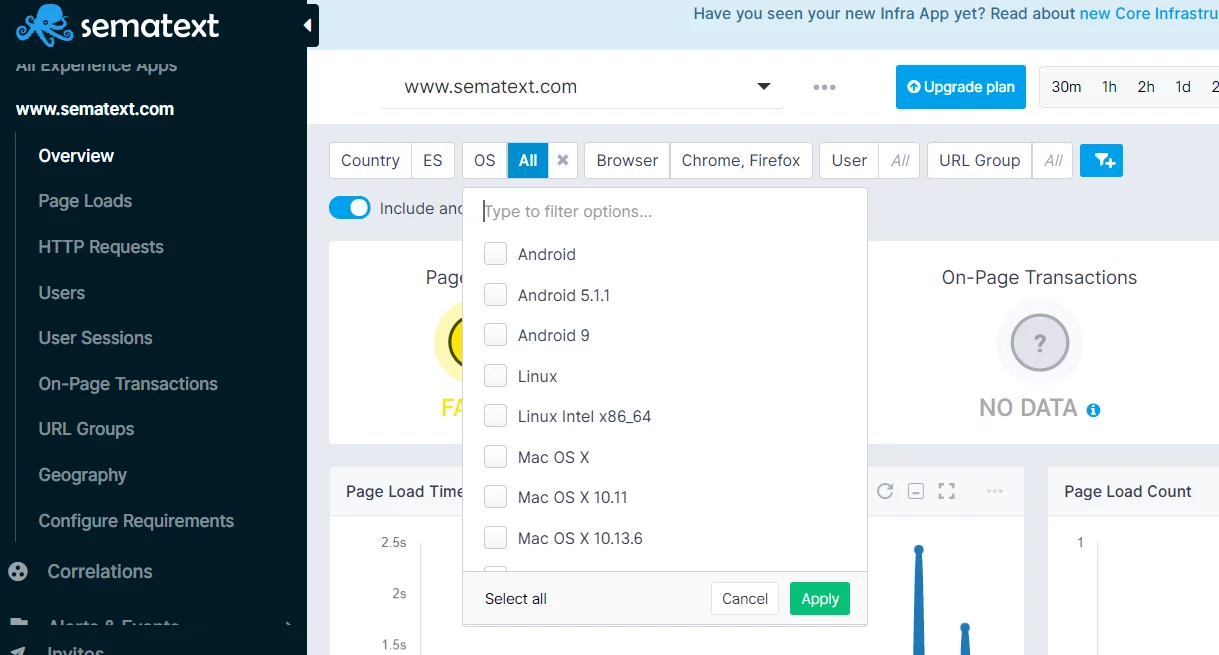Open the URL Group filter All value
1219x655 pixels.
[x=1053, y=160]
